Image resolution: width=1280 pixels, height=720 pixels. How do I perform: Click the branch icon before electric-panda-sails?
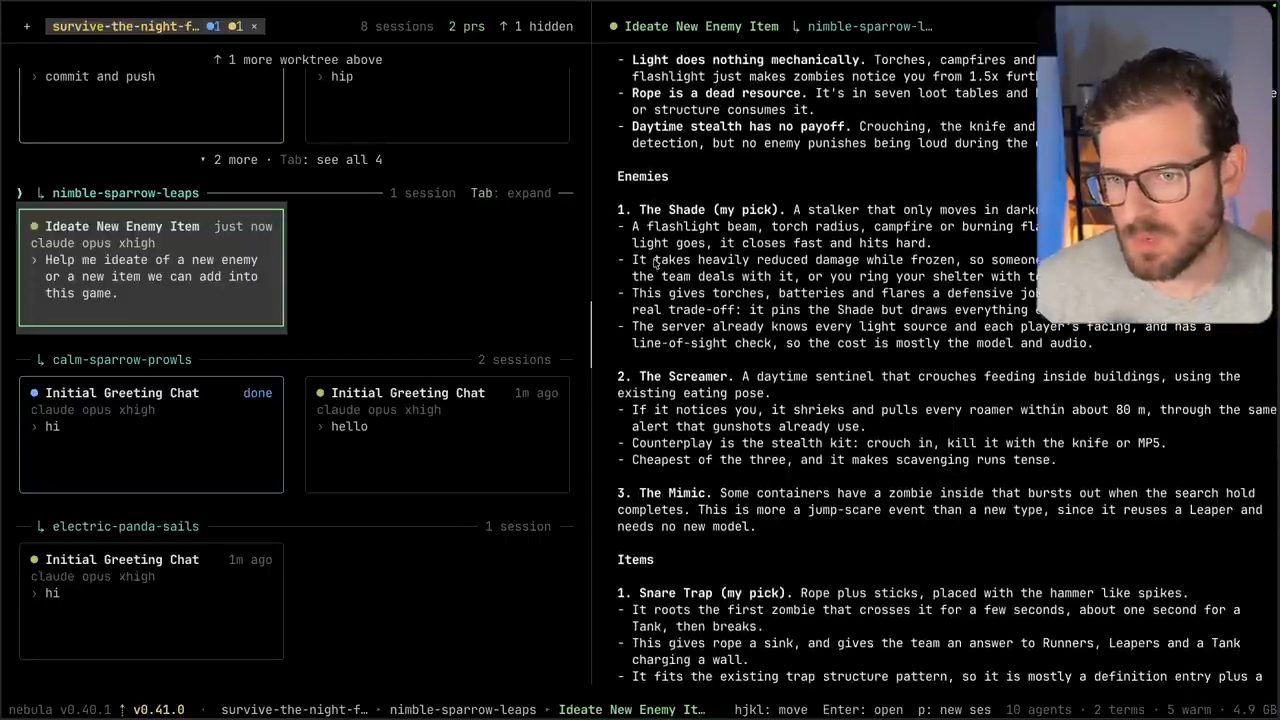[40, 527]
